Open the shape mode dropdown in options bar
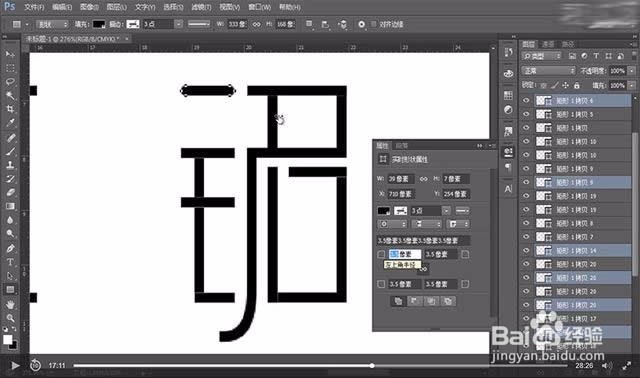This screenshot has height=378, width=640. click(x=52, y=24)
